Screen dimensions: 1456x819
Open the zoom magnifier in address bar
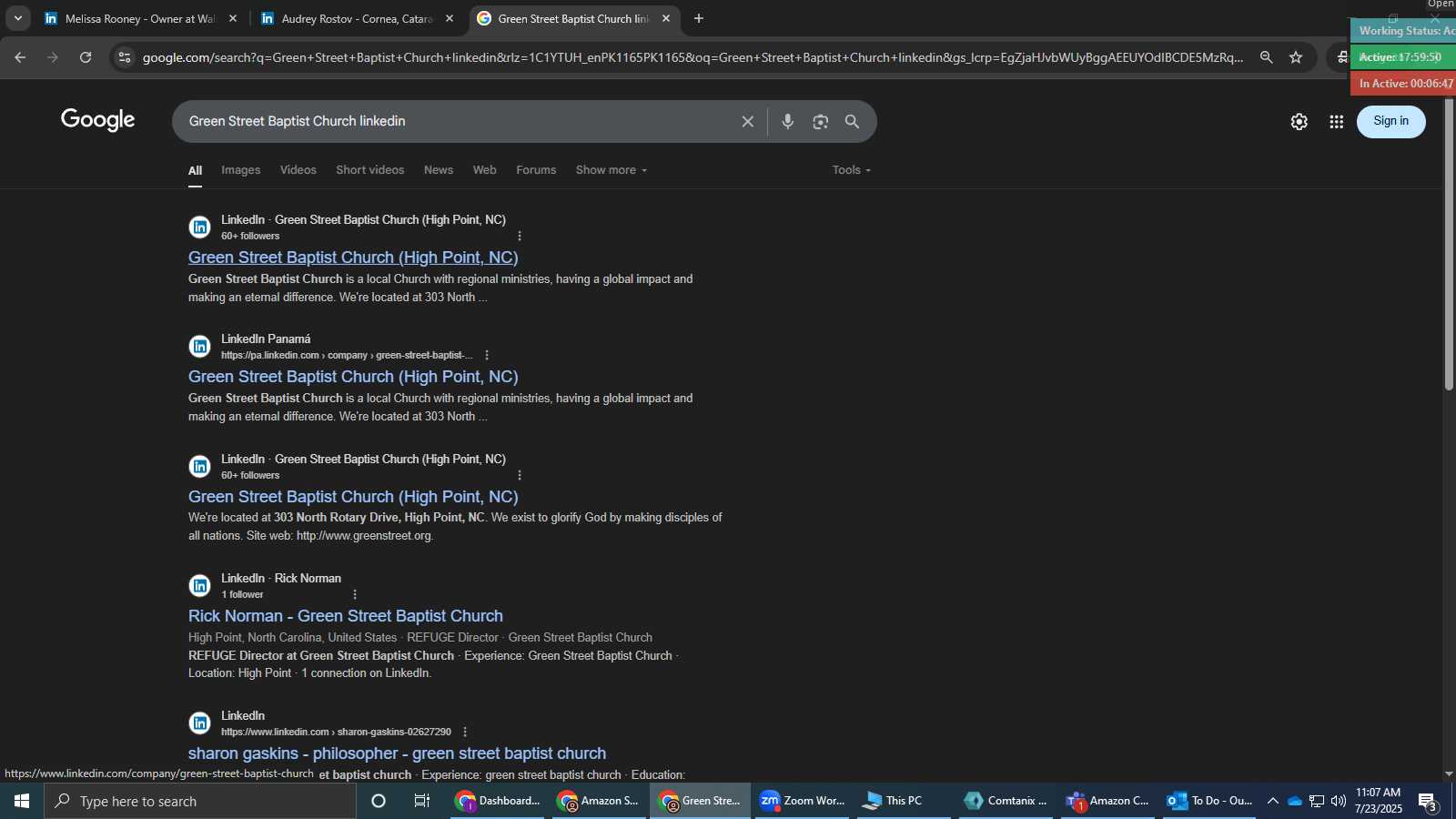tap(1266, 57)
